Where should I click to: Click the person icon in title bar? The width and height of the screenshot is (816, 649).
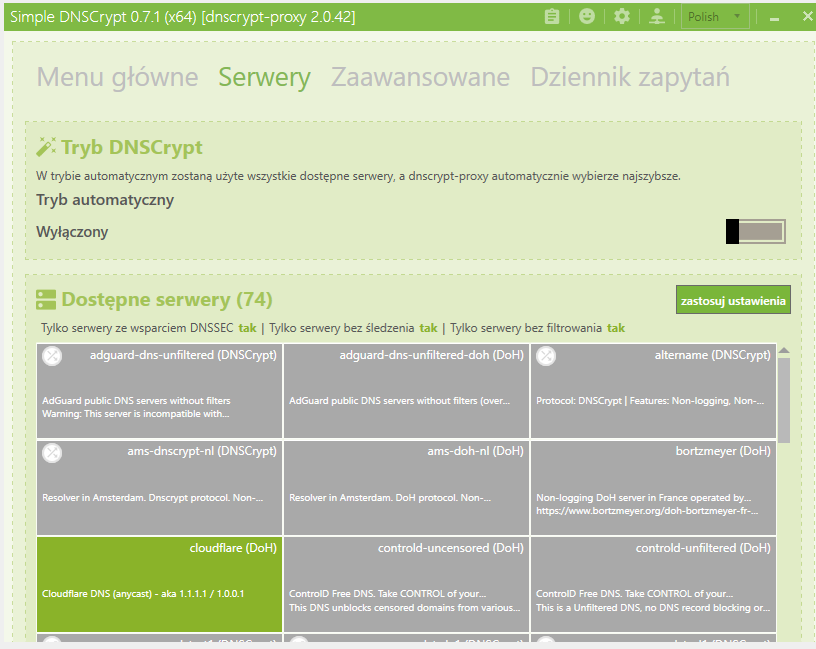[x=657, y=16]
